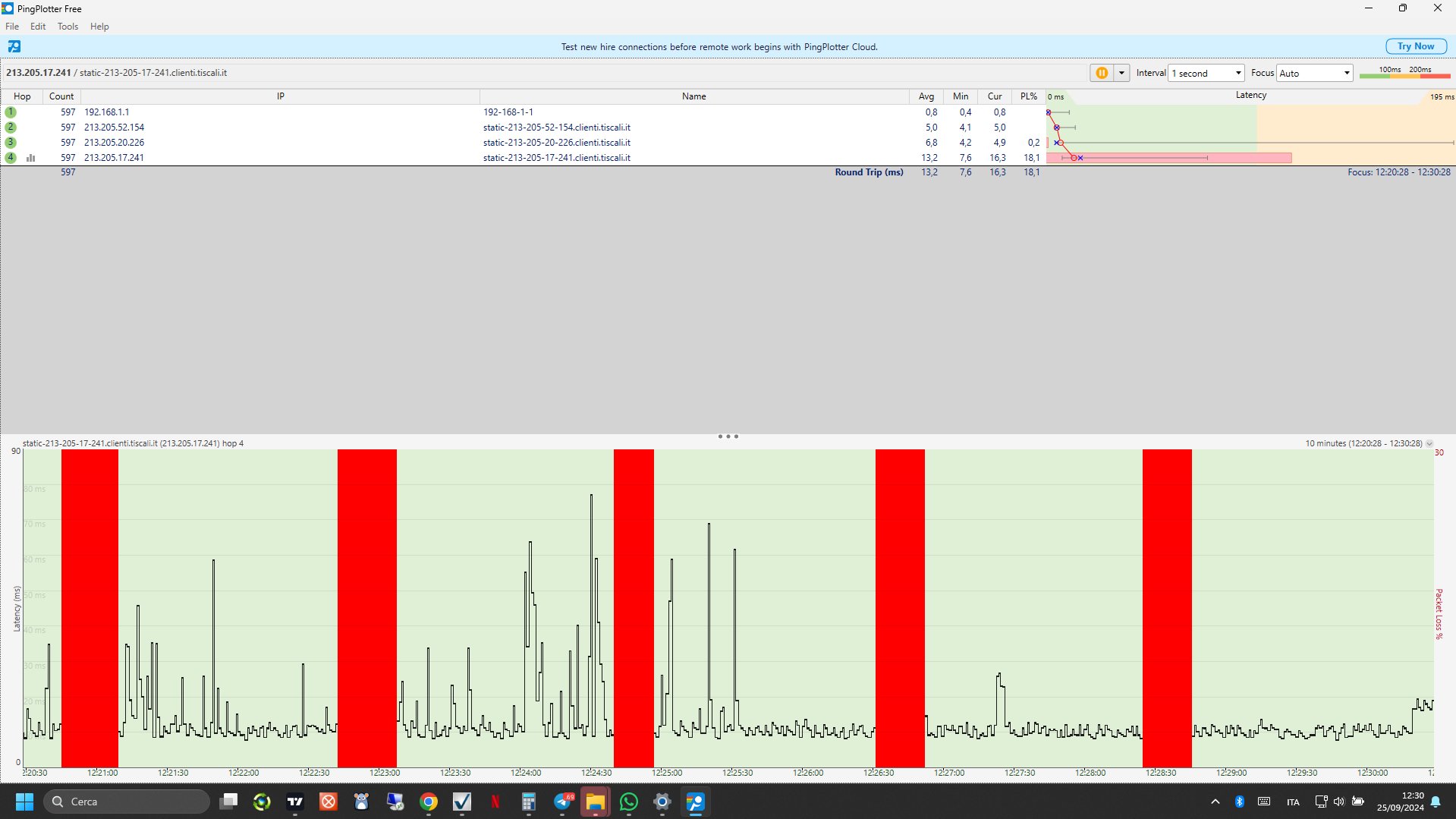Screen dimensions: 1456x819
Task: Open Google Chrome from the taskbar
Action: click(x=429, y=802)
